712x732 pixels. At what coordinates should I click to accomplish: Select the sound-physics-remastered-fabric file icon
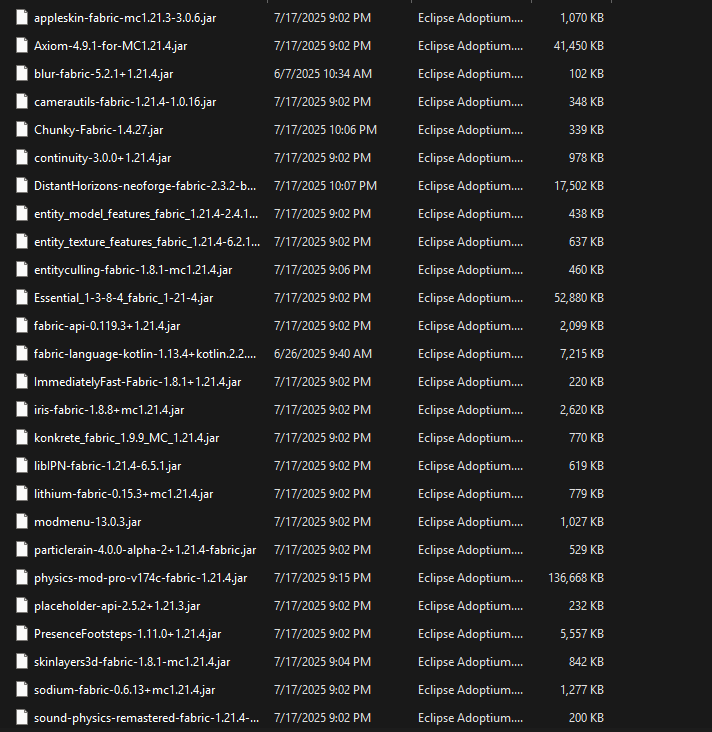(x=21, y=718)
